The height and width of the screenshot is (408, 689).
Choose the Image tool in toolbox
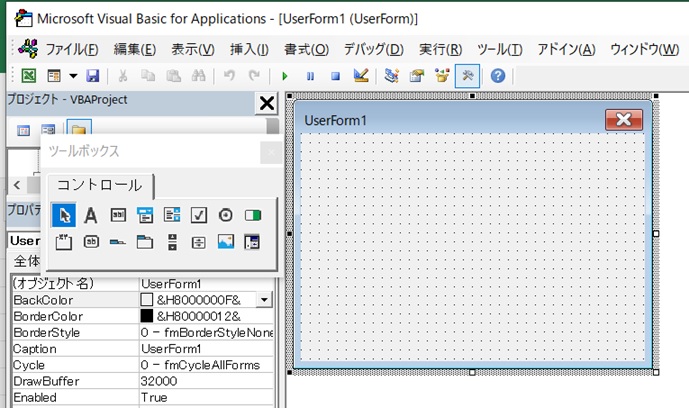click(x=226, y=241)
